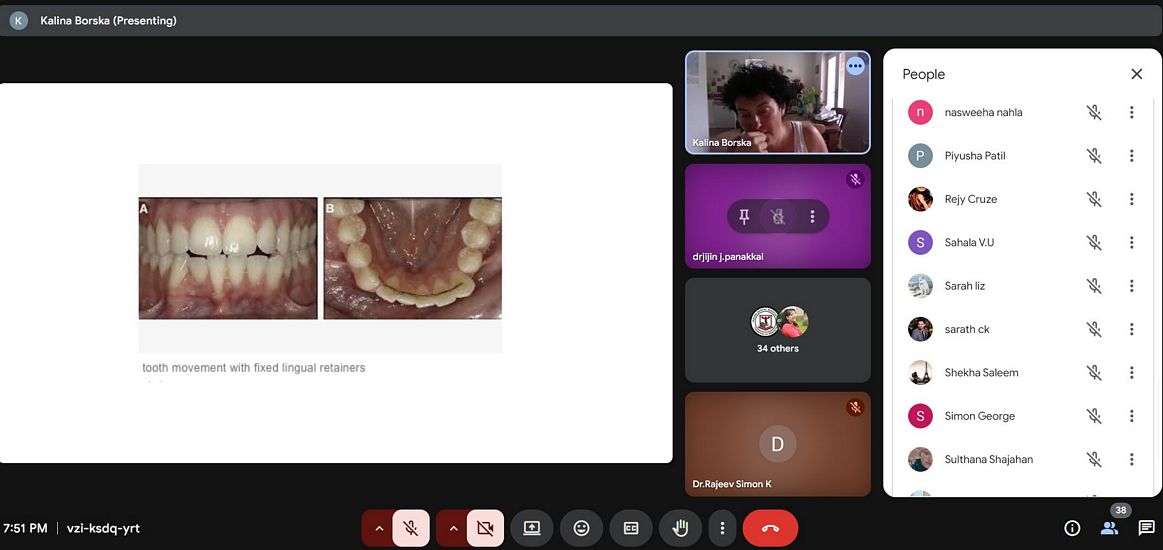Toggle the People panel icon
Image resolution: width=1163 pixels, height=550 pixels.
click(1109, 529)
